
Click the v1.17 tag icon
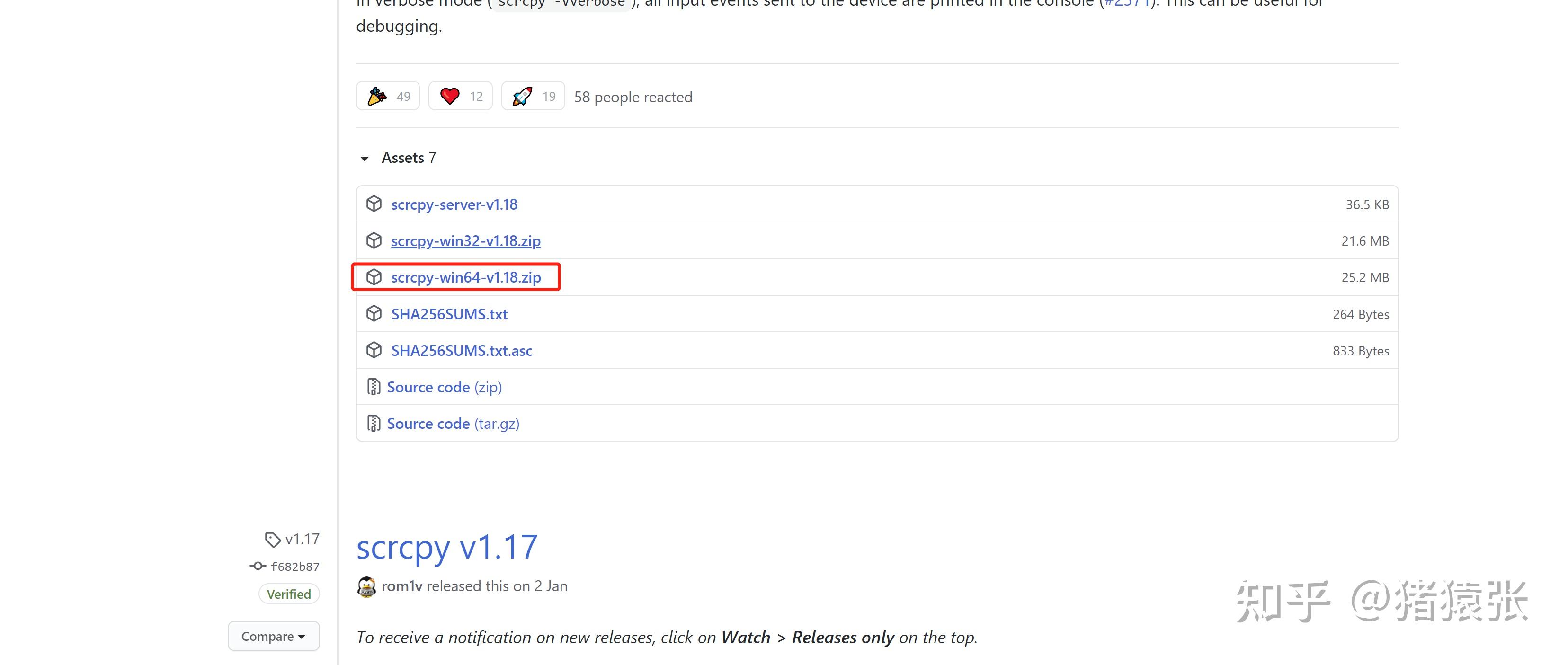pos(272,540)
